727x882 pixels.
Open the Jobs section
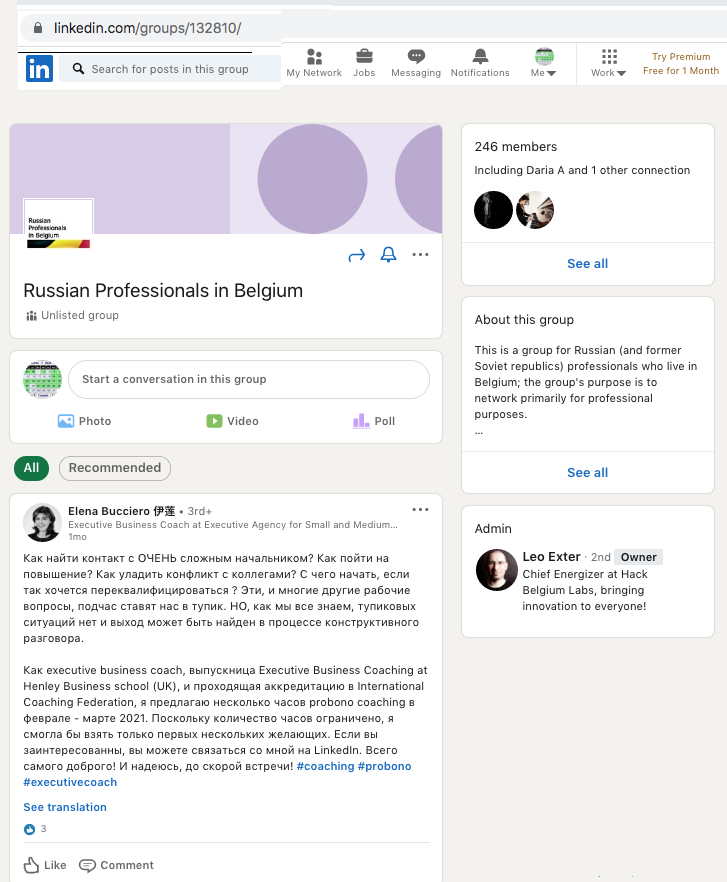364,63
